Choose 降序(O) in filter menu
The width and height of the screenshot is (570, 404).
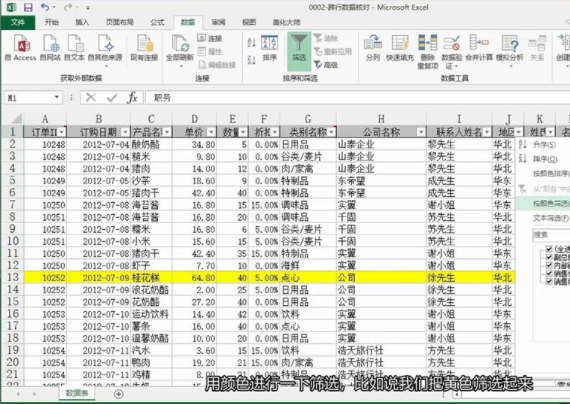tap(543, 159)
